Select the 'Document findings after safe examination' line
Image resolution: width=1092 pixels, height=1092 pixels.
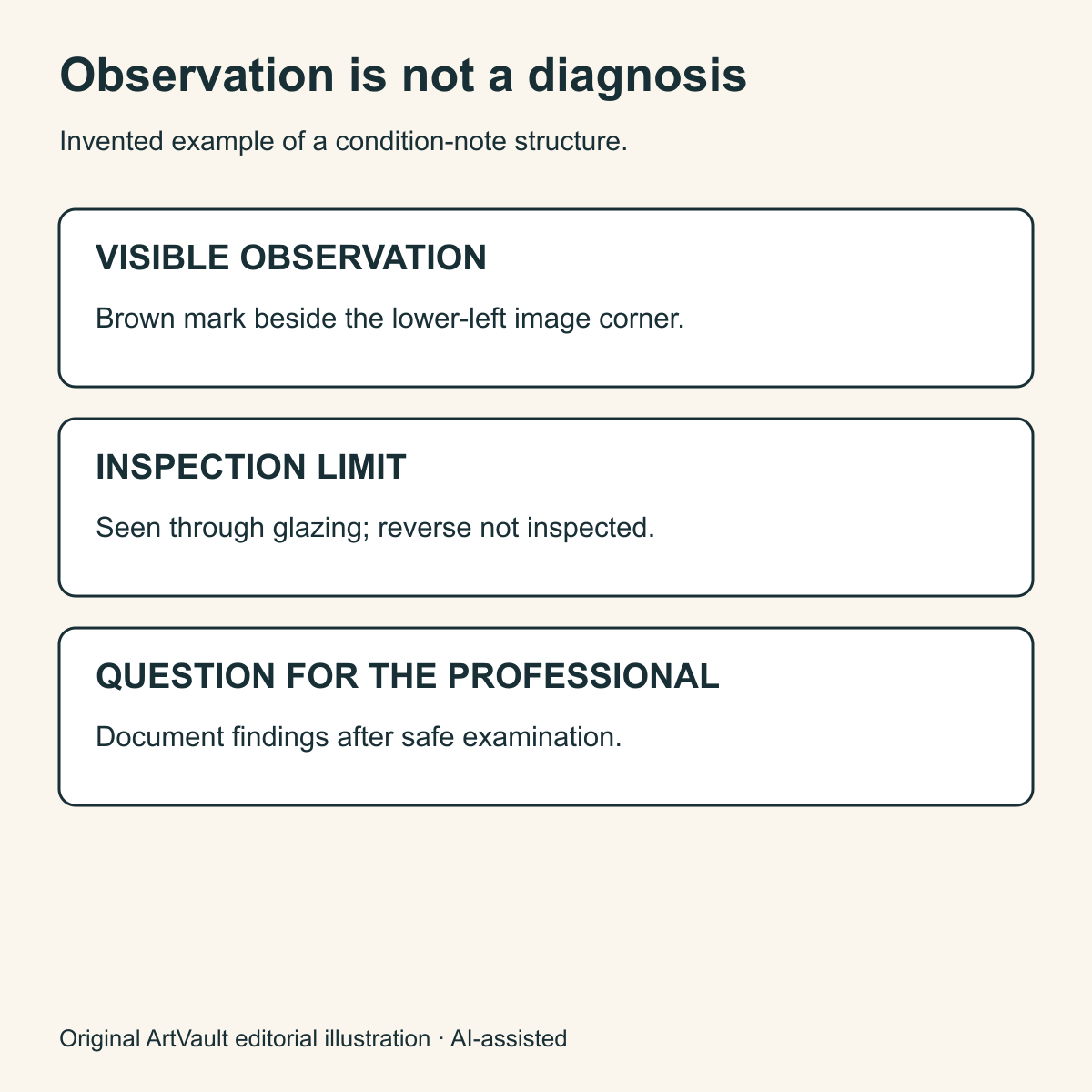(359, 737)
